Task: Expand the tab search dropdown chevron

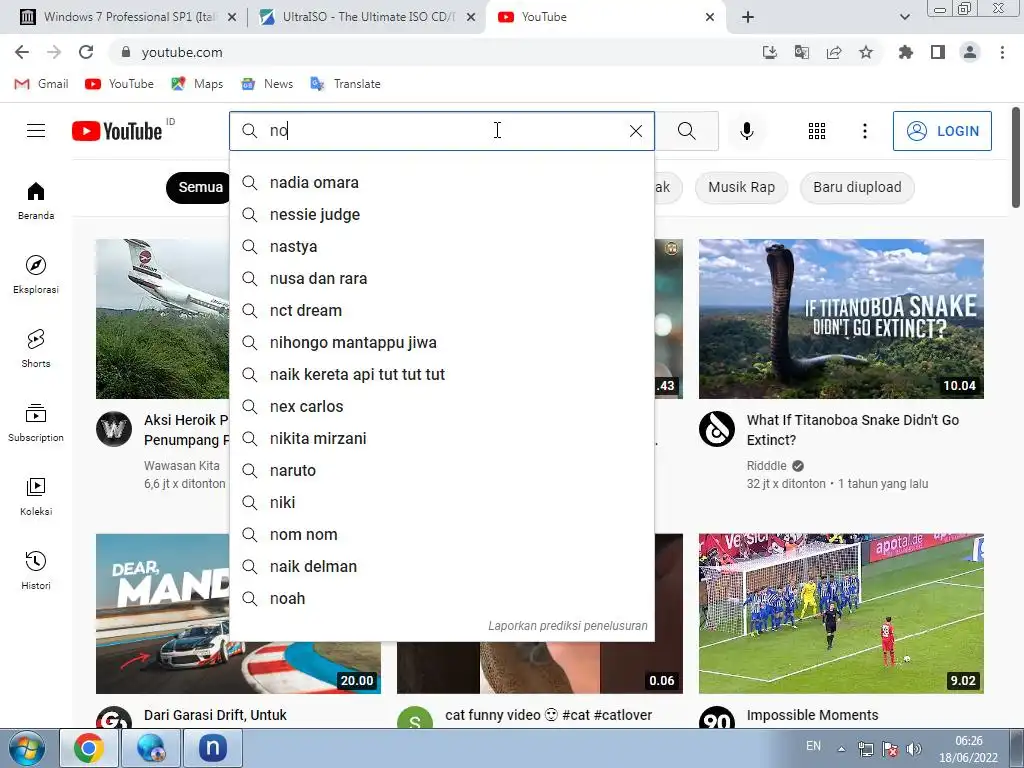Action: (x=904, y=17)
